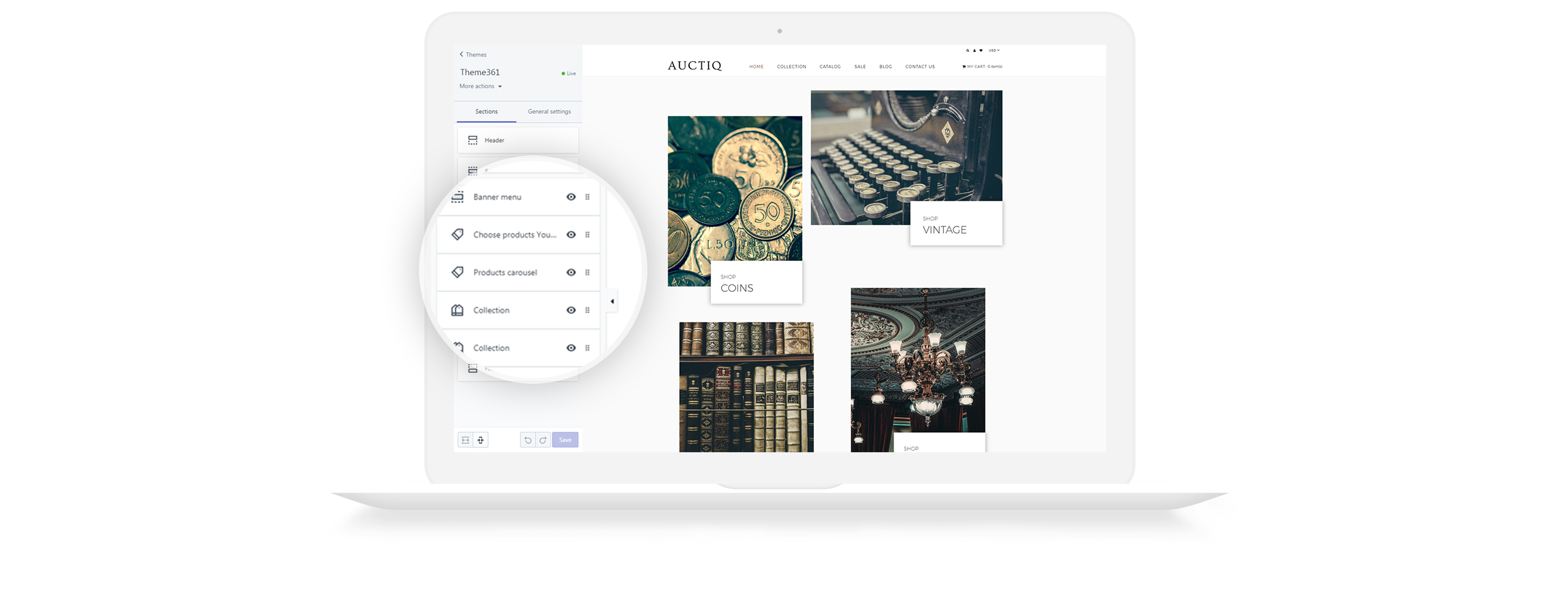Grab the drag handle on Choose products row
1568x612 pixels.
pos(587,234)
